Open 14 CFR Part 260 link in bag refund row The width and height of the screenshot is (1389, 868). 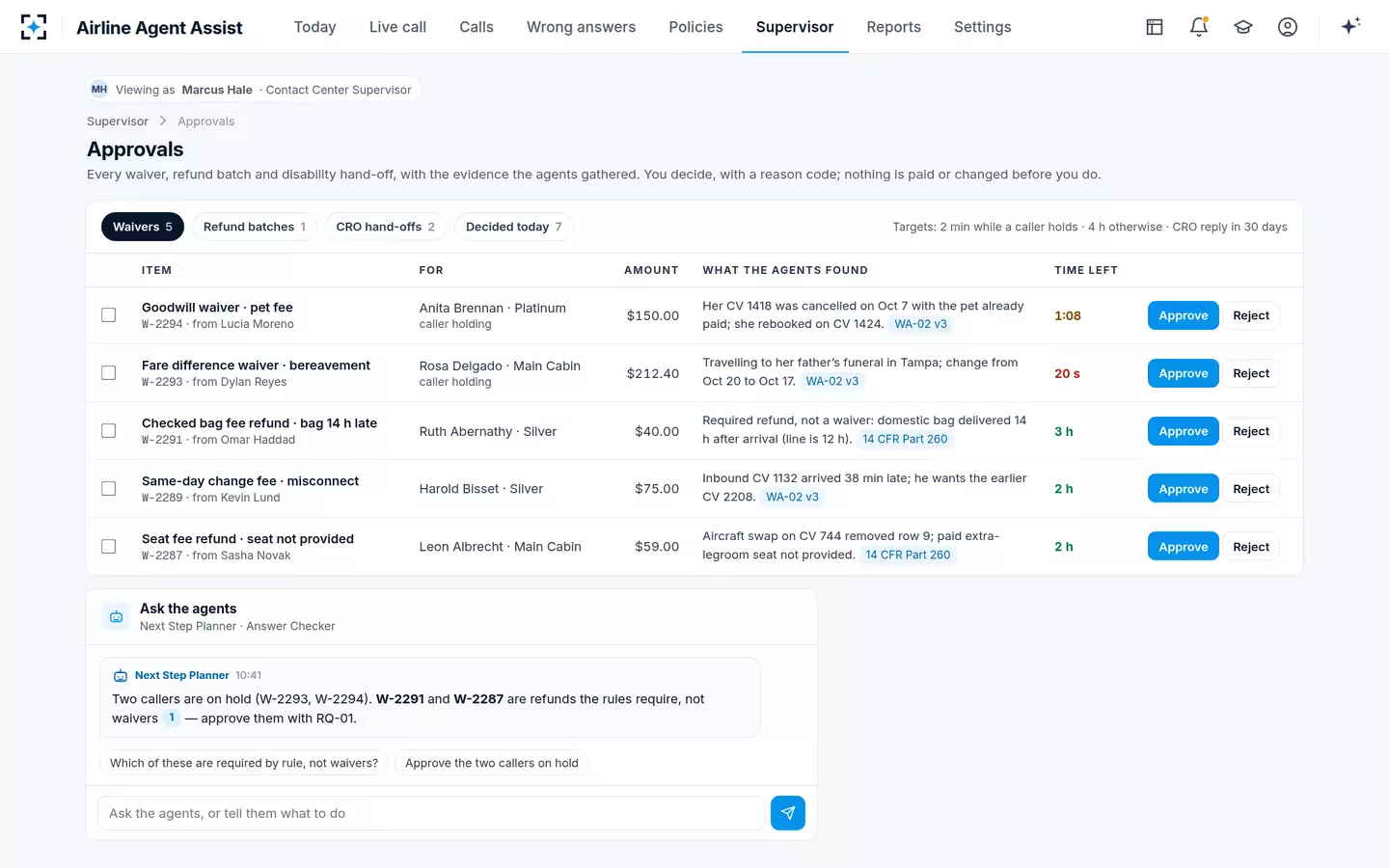pos(905,439)
